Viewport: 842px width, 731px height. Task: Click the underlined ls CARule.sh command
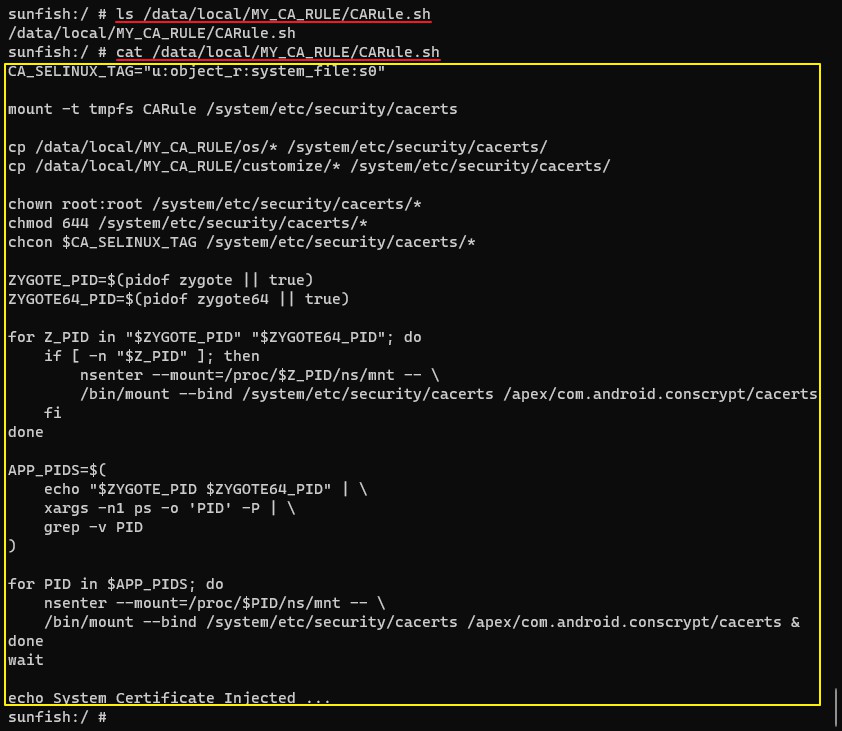[x=273, y=14]
